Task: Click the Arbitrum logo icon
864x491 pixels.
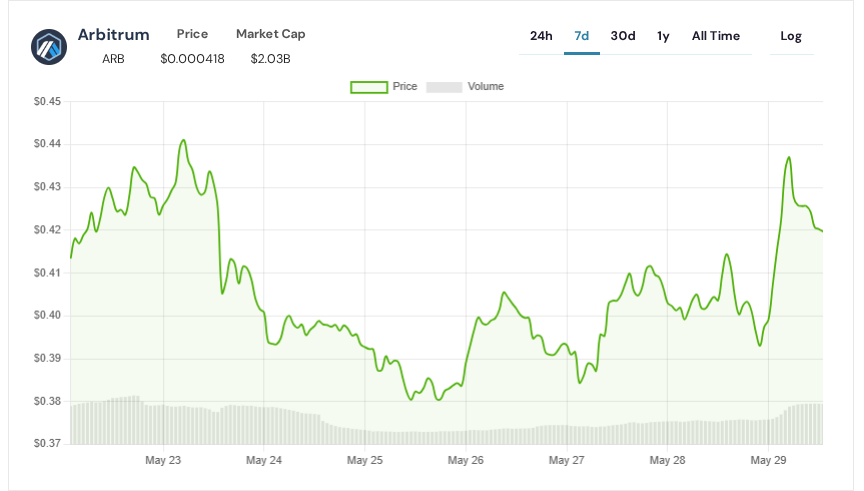Action: [49, 47]
